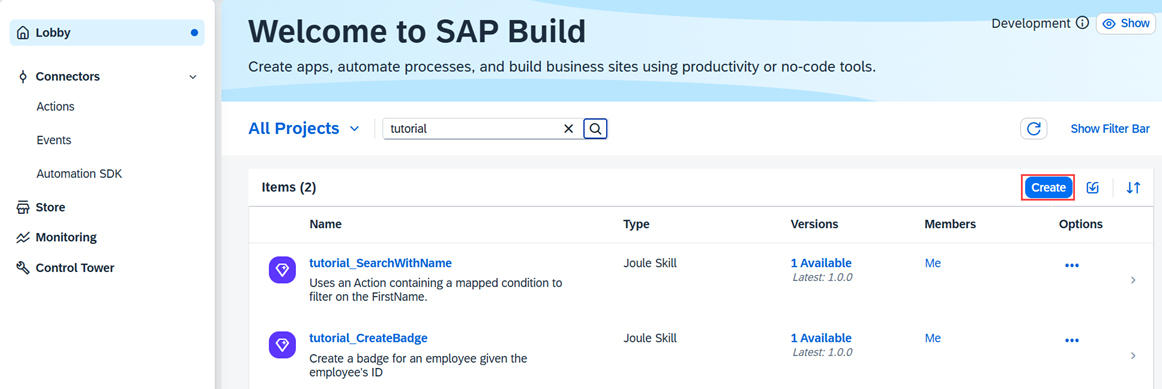Image resolution: width=1162 pixels, height=389 pixels.
Task: Click the Options column header
Action: pos(1080,224)
